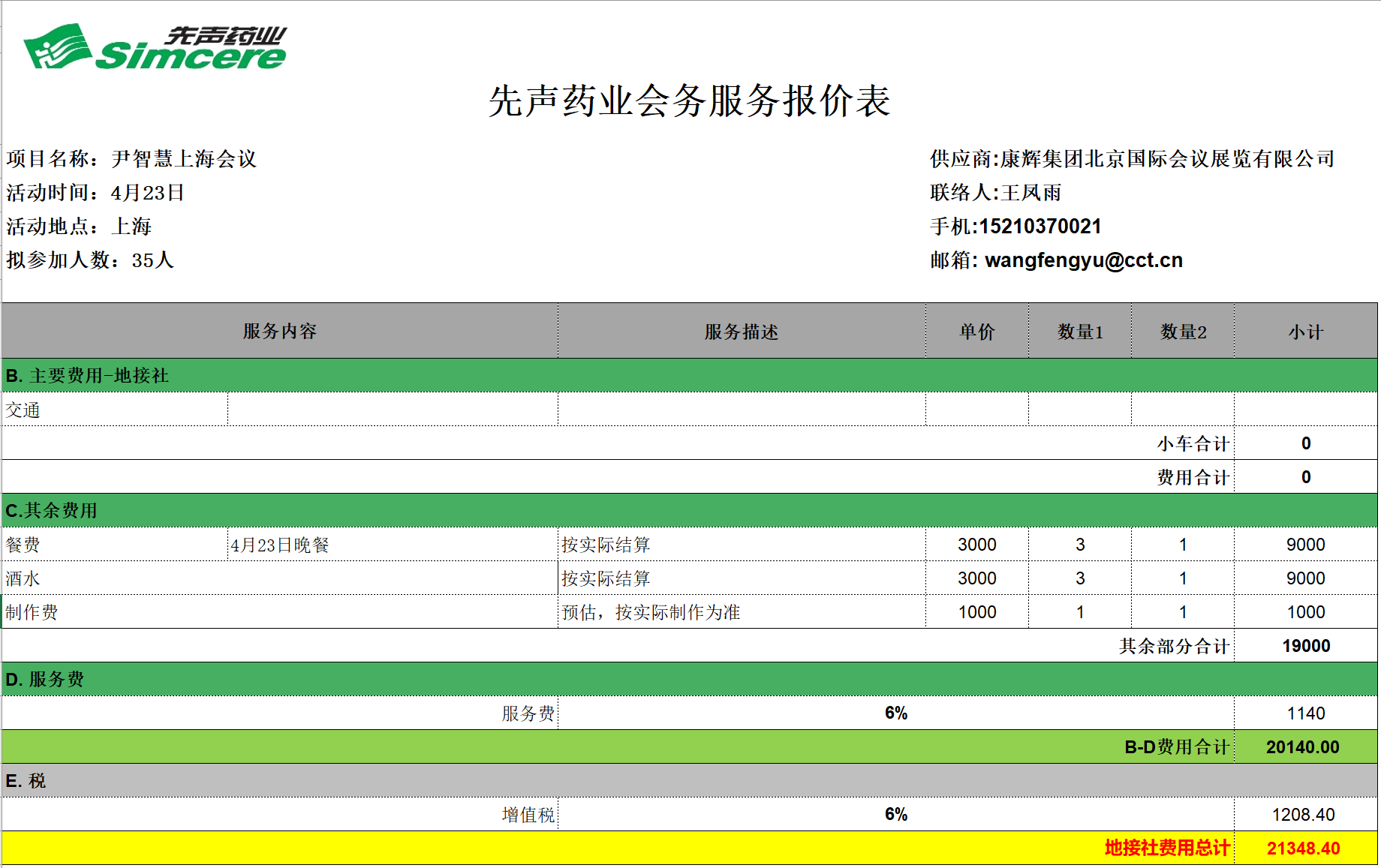
Task: Select the title cell 先声药业会务服务报价表
Action: [689, 101]
